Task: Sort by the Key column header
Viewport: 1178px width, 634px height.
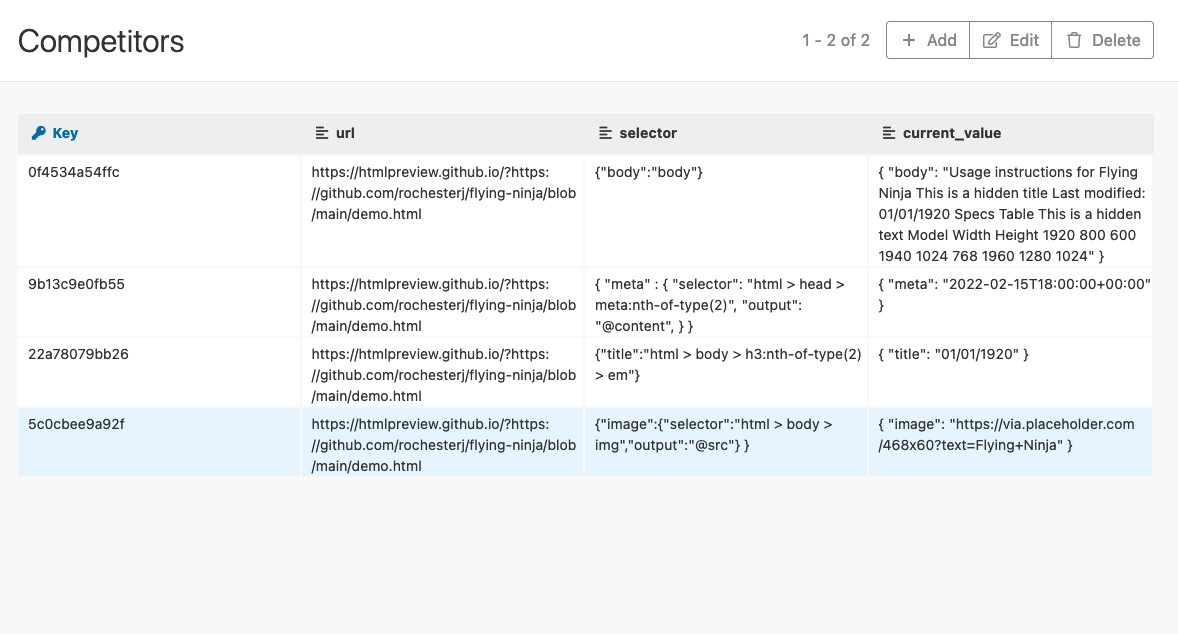Action: pyautogui.click(x=66, y=133)
